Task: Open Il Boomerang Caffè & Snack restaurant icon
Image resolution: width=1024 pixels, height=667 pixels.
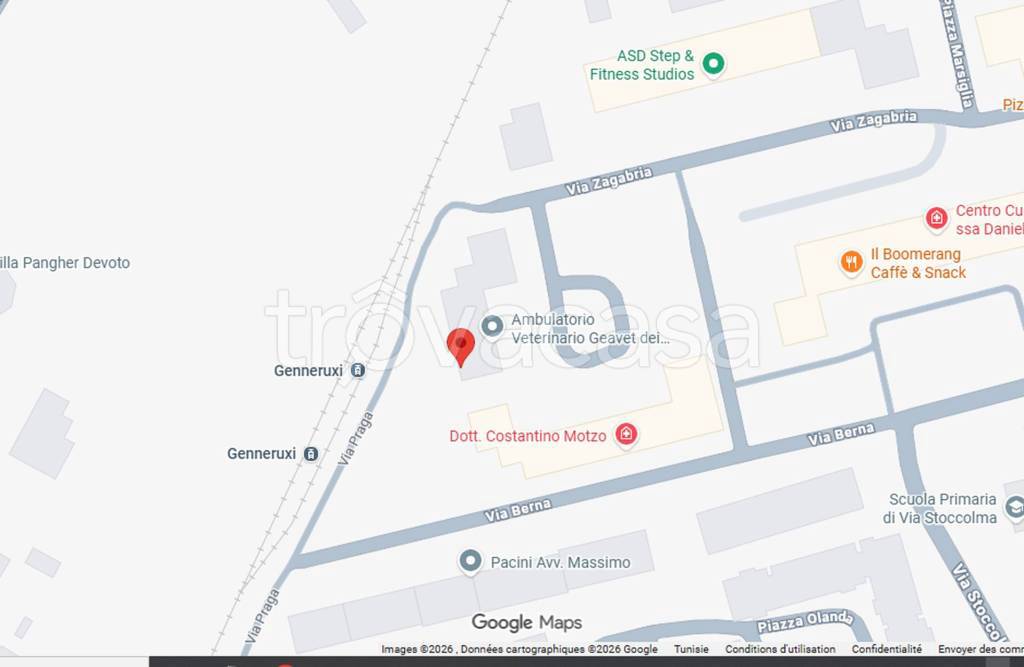Action: [851, 263]
